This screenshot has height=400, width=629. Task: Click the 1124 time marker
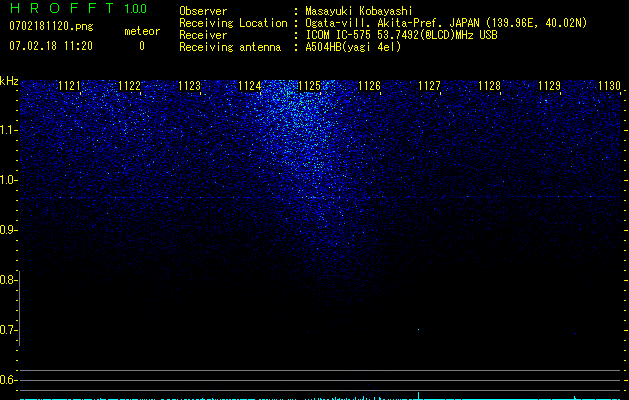[250, 86]
